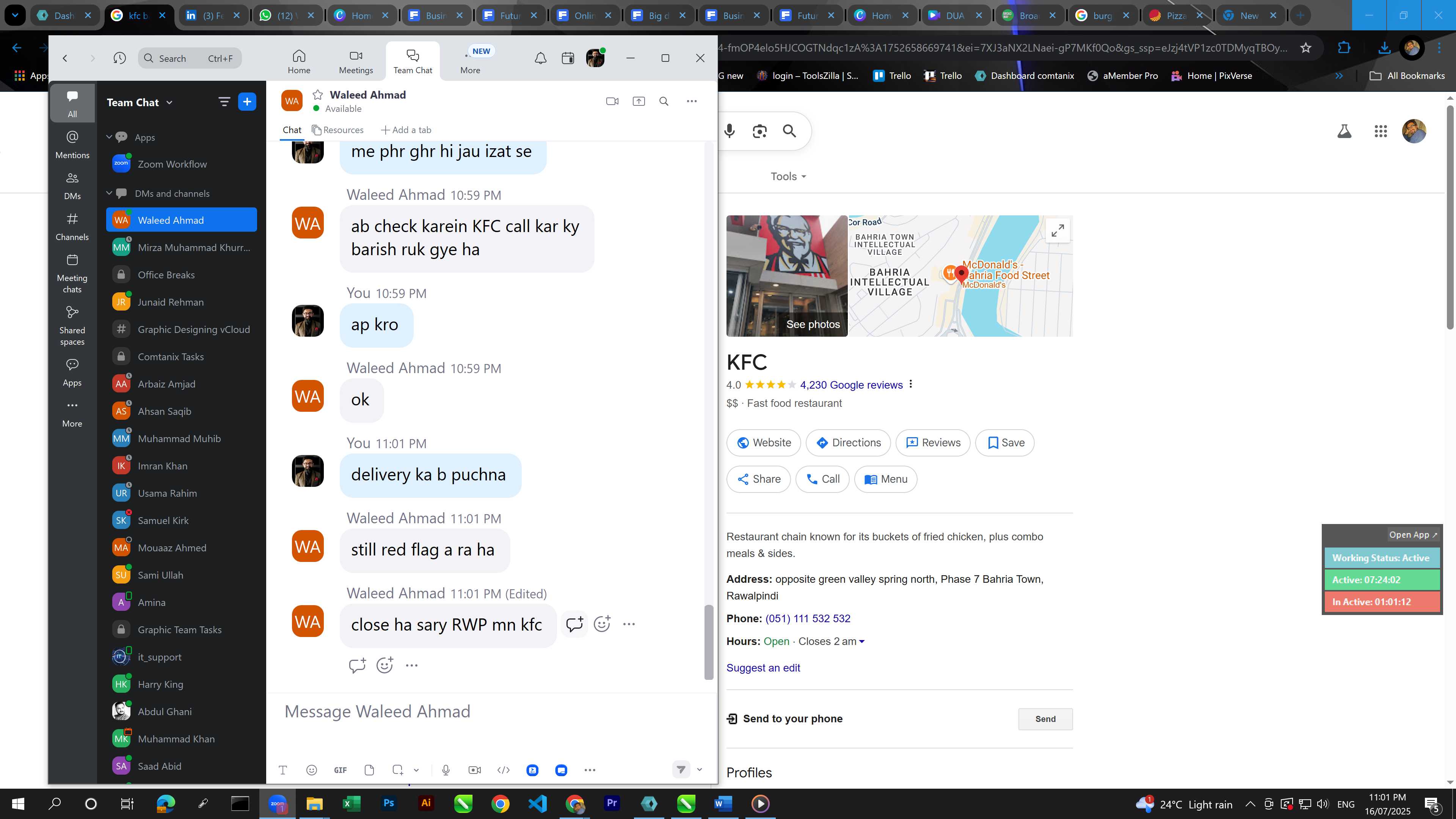Click the share screen icon in chat header
1456x819 pixels.
[638, 101]
